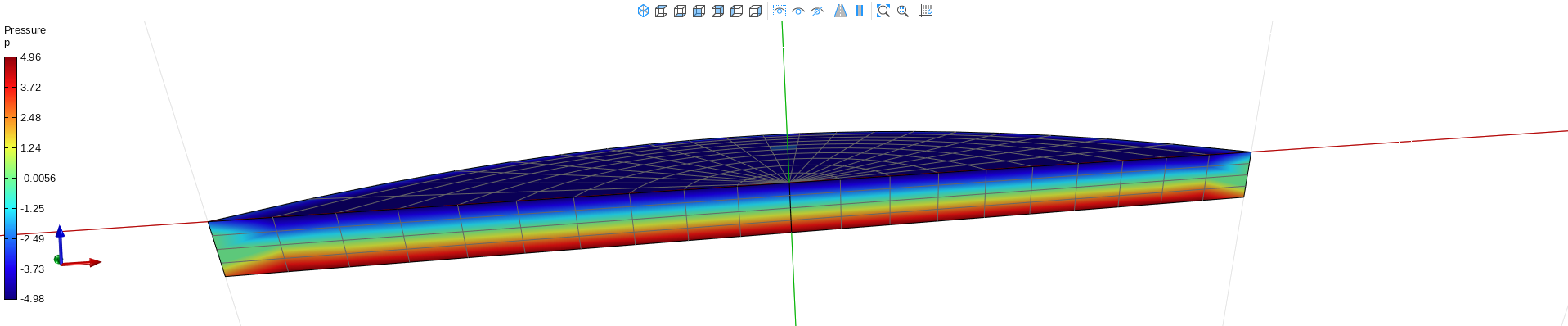1568x326 pixels.
Task: Click the legend minimum value -4.98
Action: click(x=33, y=299)
